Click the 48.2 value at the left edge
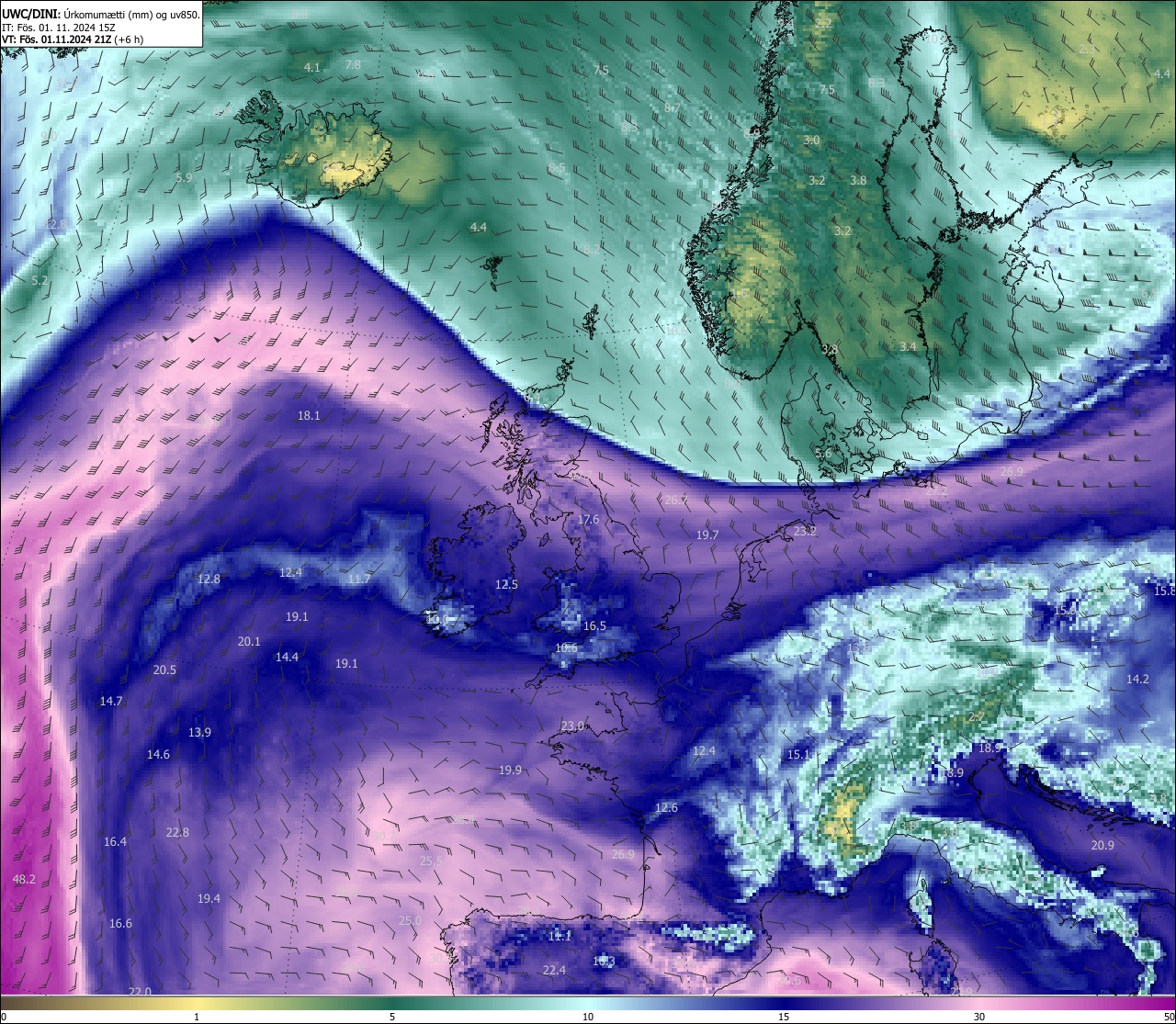This screenshot has width=1176, height=1024. pyautogui.click(x=24, y=880)
